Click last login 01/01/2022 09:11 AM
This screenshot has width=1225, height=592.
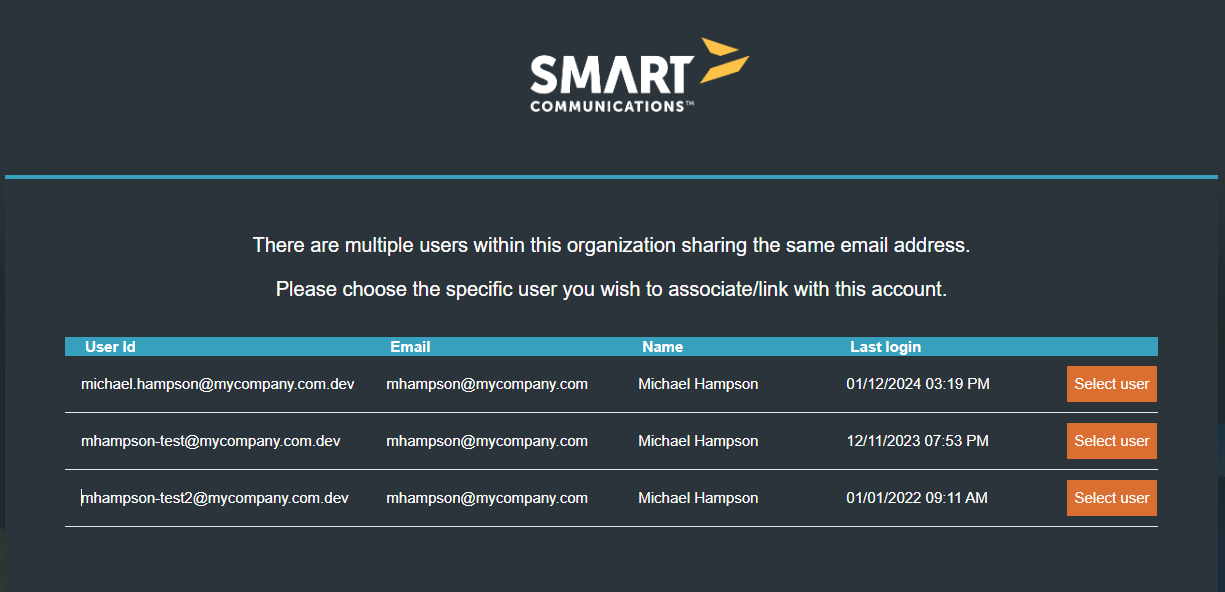click(x=917, y=498)
